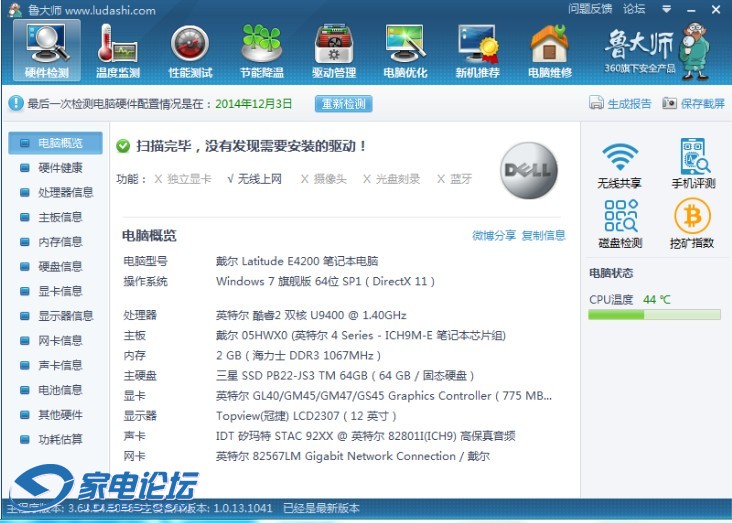Screen dimensions: 732x523
Task: Open the 手机评测 phone benchmark icon
Action: [693, 163]
